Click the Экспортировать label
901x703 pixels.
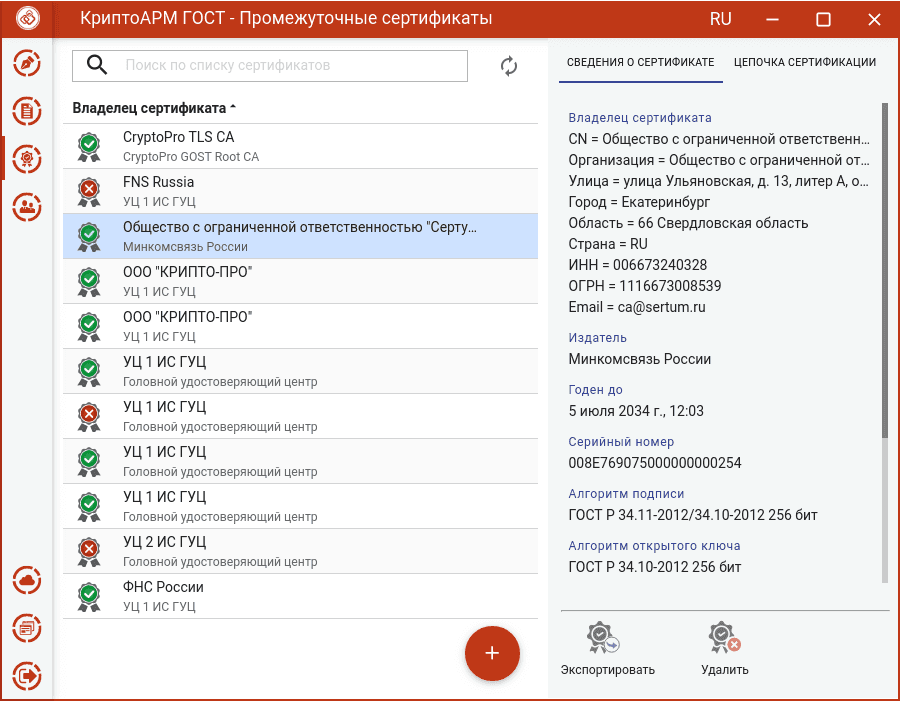pyautogui.click(x=607, y=670)
